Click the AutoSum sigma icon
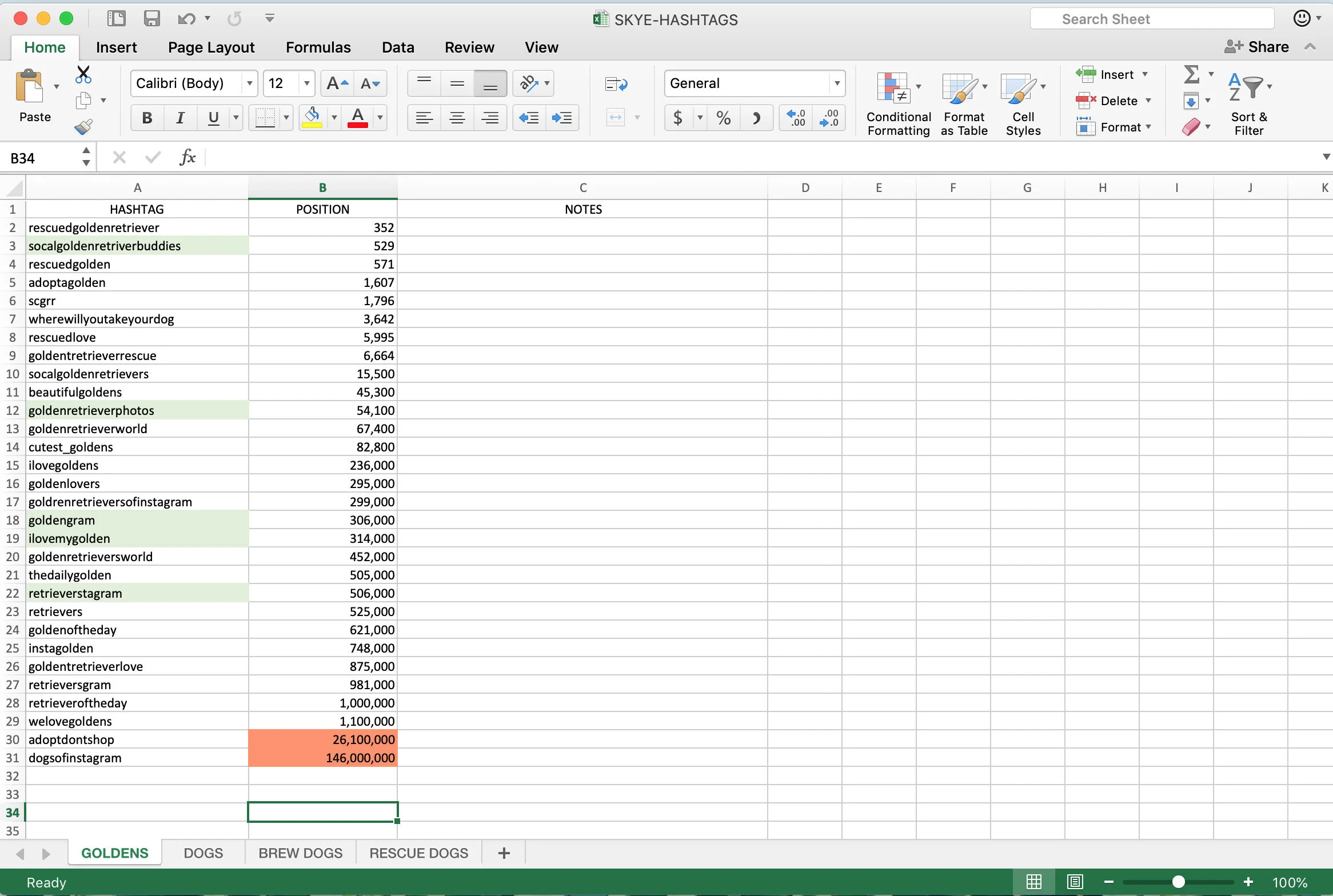This screenshot has width=1333, height=896. click(x=1191, y=74)
